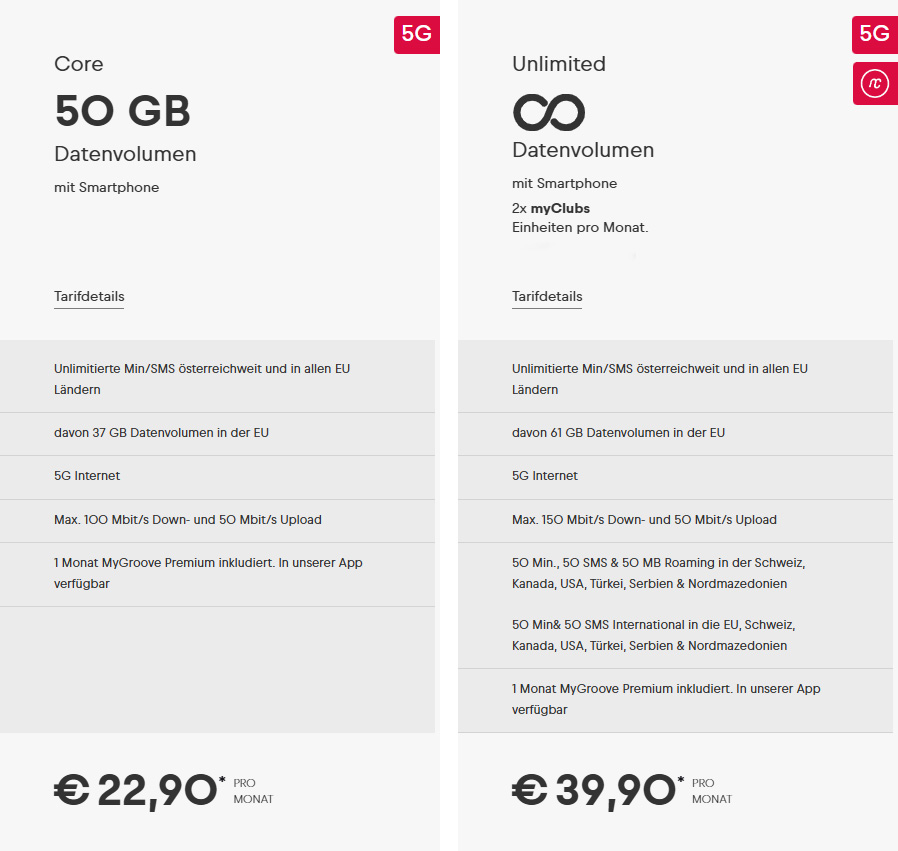Click the 5G badge on the Unlimited tariff

874,34
